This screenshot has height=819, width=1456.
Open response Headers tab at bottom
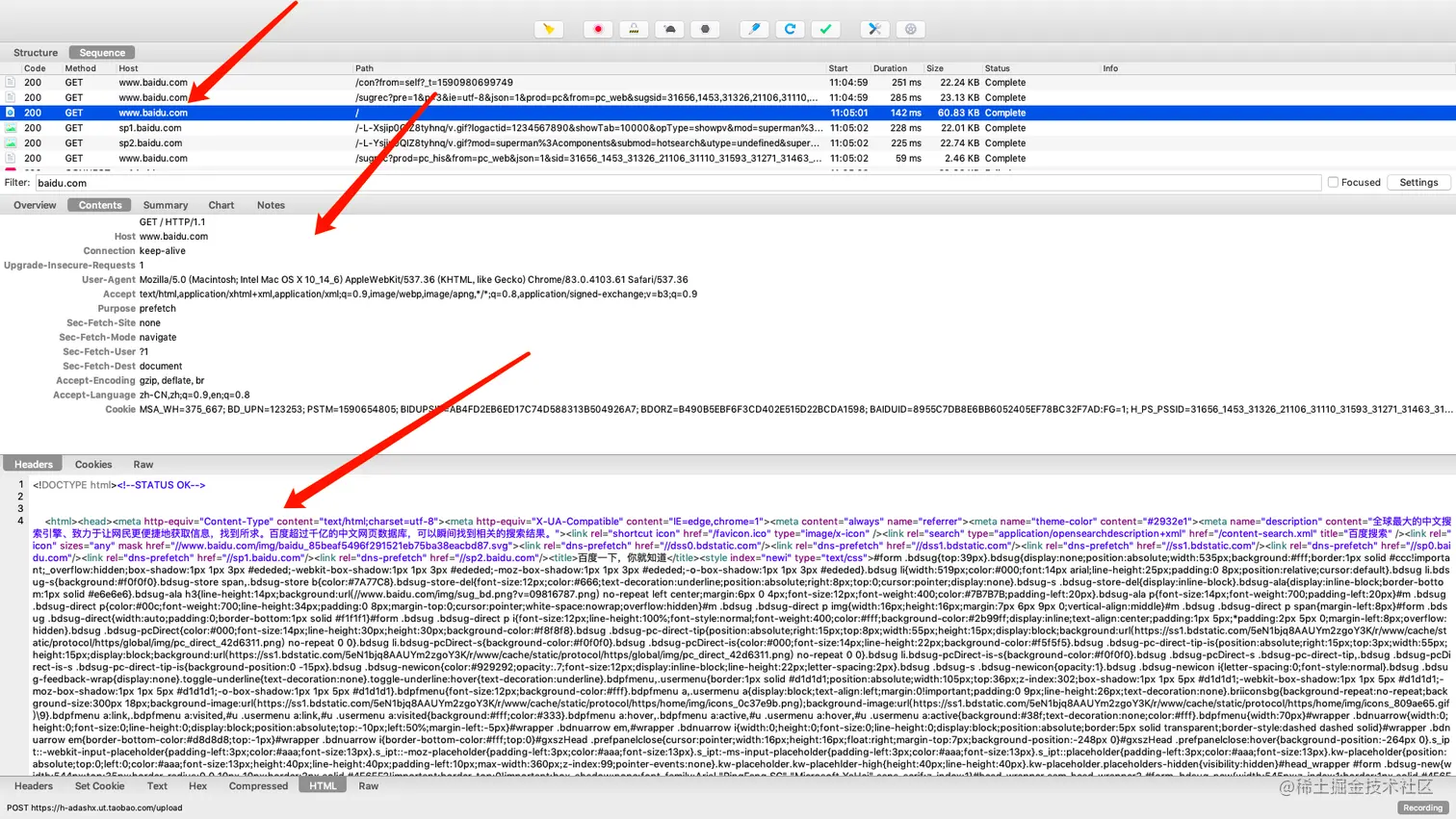coord(34,786)
